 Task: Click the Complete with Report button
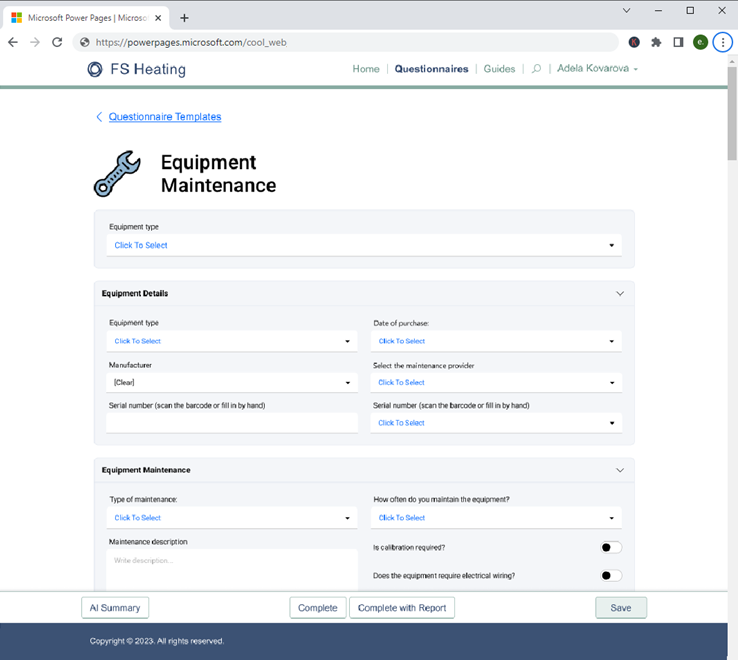[x=402, y=607]
